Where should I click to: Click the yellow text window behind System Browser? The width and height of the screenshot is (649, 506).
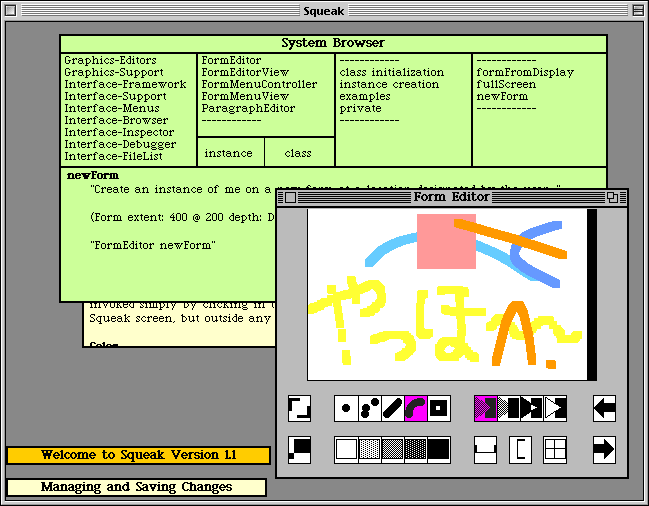179,324
